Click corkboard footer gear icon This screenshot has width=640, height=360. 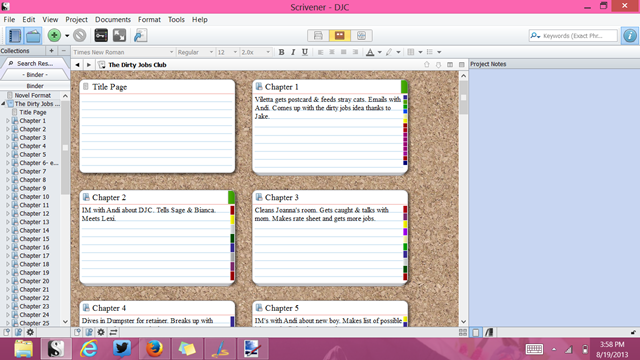[101, 332]
